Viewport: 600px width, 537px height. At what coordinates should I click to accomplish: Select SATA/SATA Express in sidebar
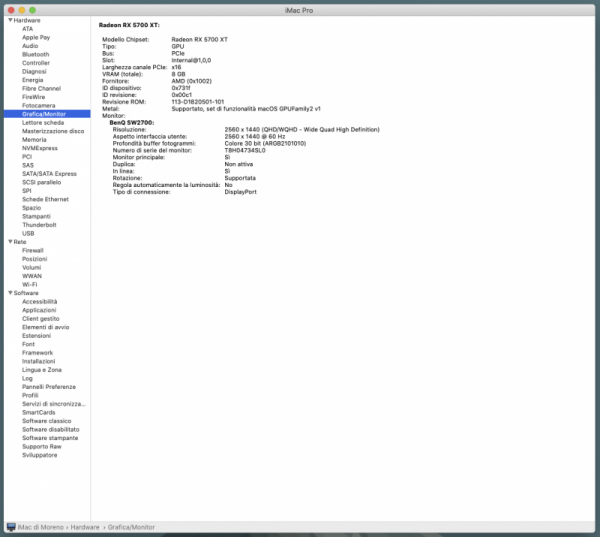tap(49, 174)
